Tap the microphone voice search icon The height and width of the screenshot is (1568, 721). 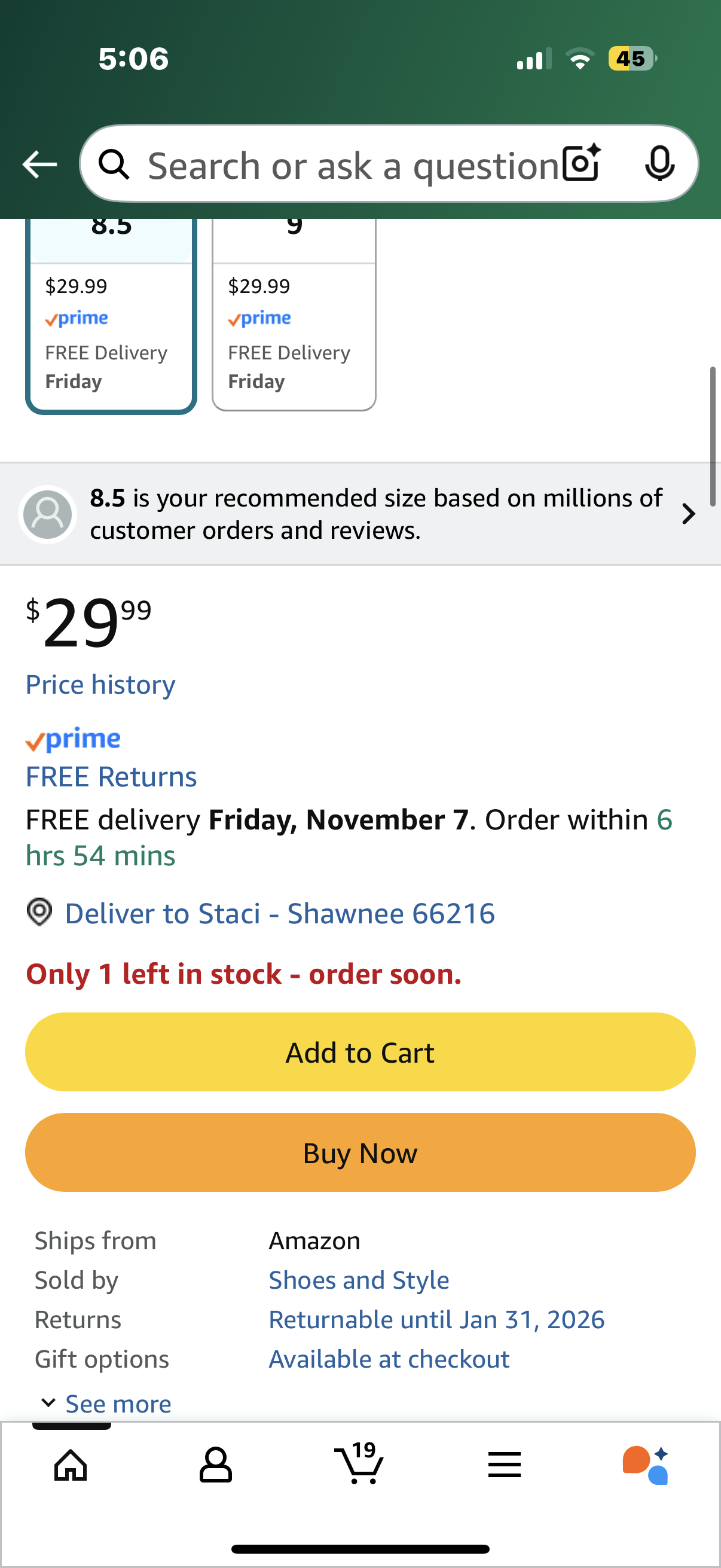659,163
